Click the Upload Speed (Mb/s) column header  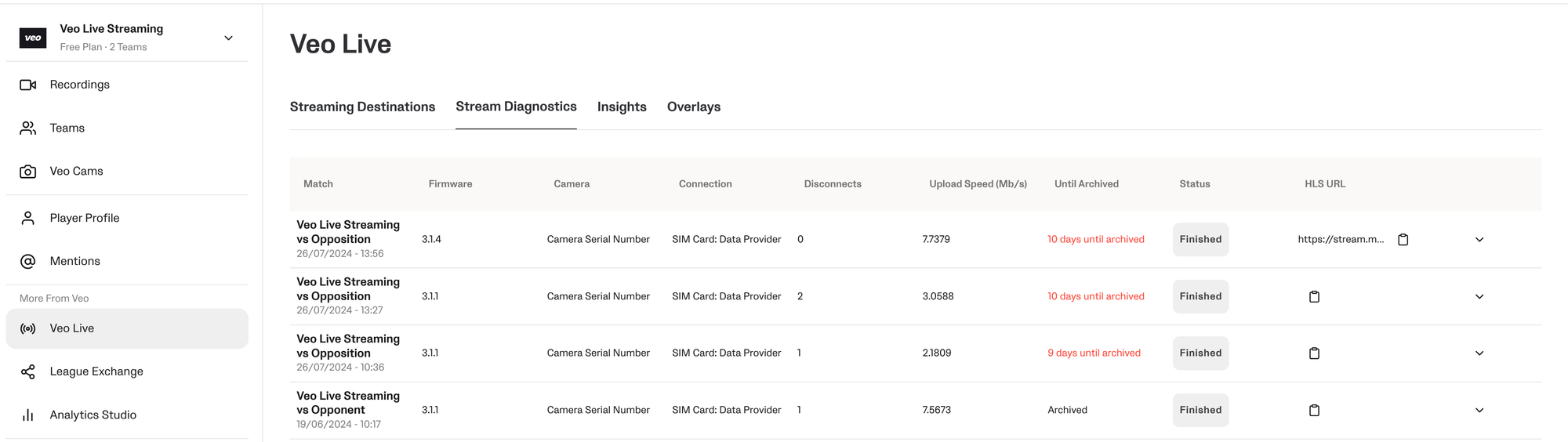[978, 184]
